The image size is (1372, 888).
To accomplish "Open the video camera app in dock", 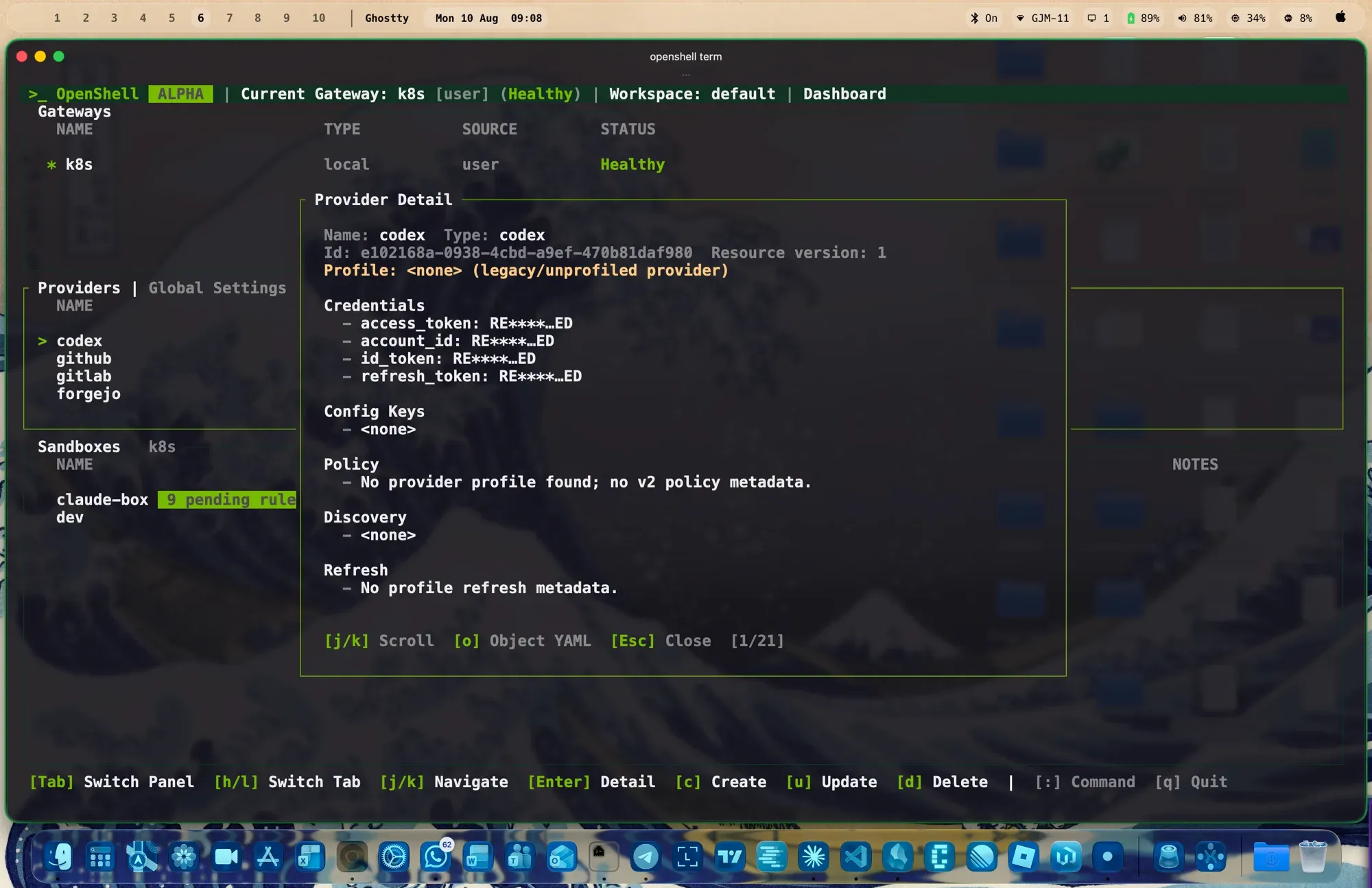I will coord(226,856).
